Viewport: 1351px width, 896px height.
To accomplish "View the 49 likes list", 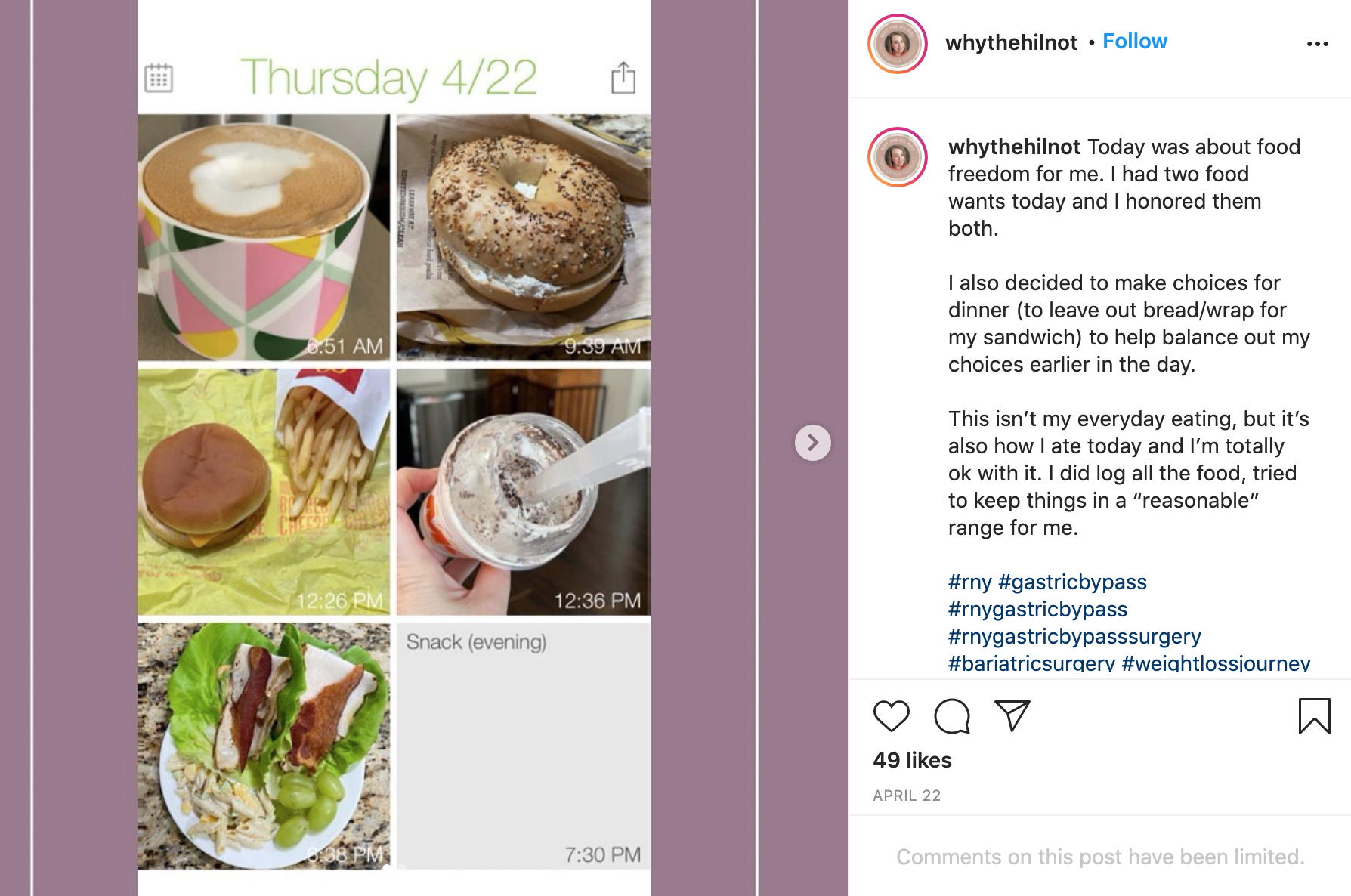I will [x=912, y=760].
